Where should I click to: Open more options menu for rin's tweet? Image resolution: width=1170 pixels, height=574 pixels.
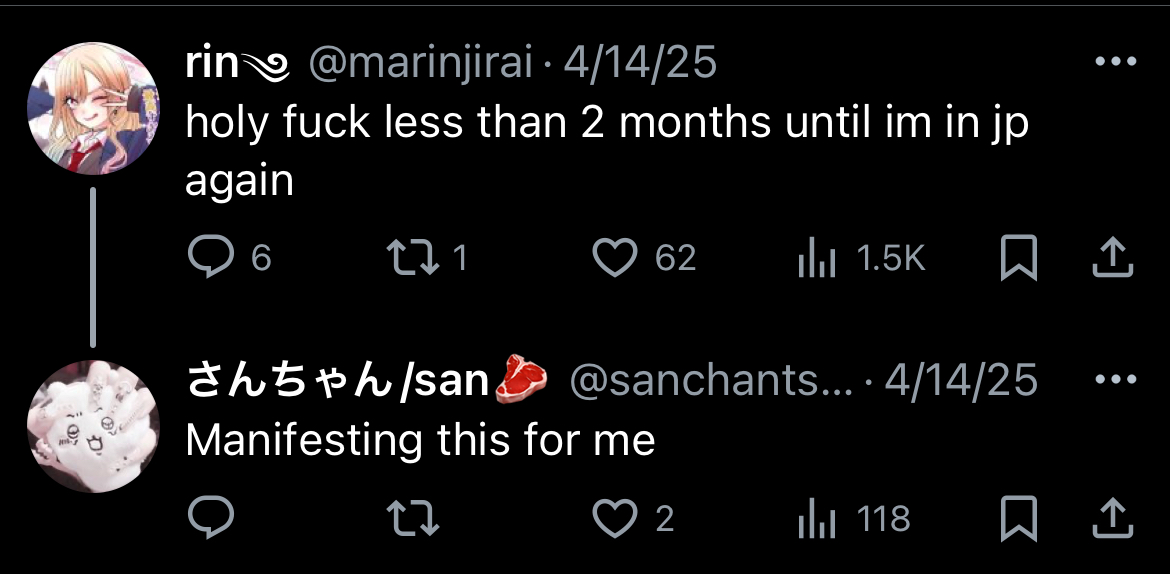(x=1116, y=61)
